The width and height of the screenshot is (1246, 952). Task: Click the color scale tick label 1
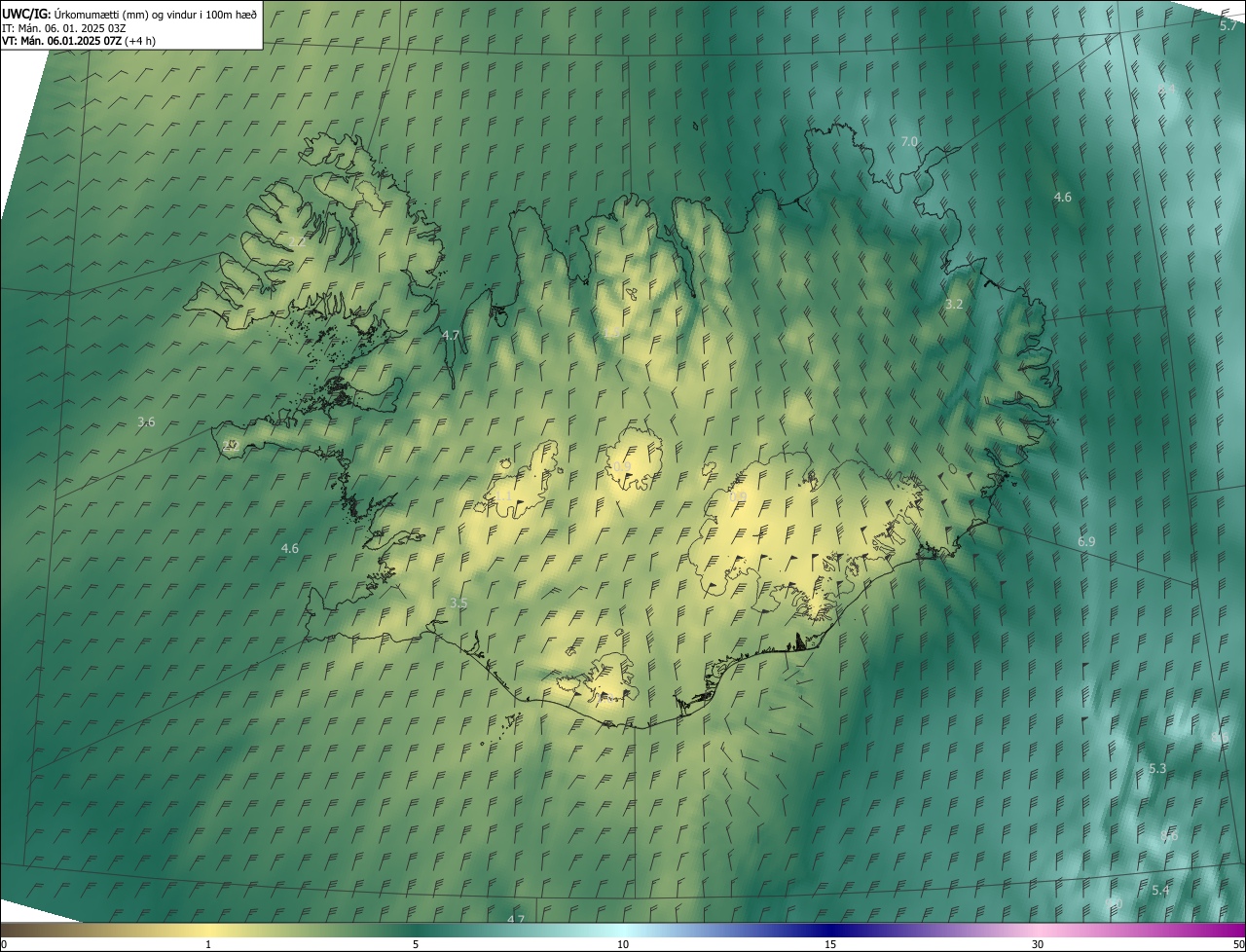click(208, 944)
